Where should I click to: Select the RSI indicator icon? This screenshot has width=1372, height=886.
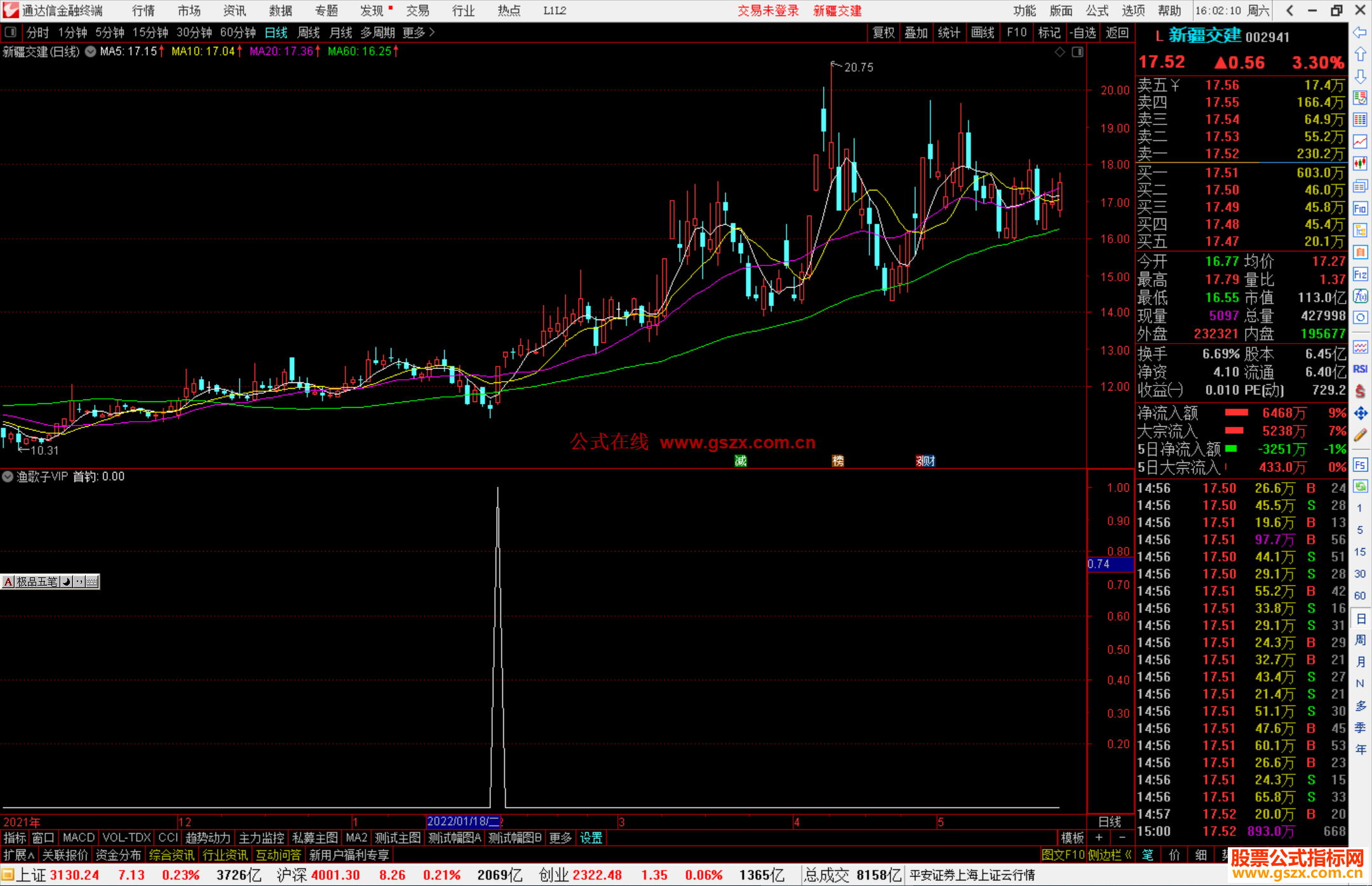(x=1360, y=369)
